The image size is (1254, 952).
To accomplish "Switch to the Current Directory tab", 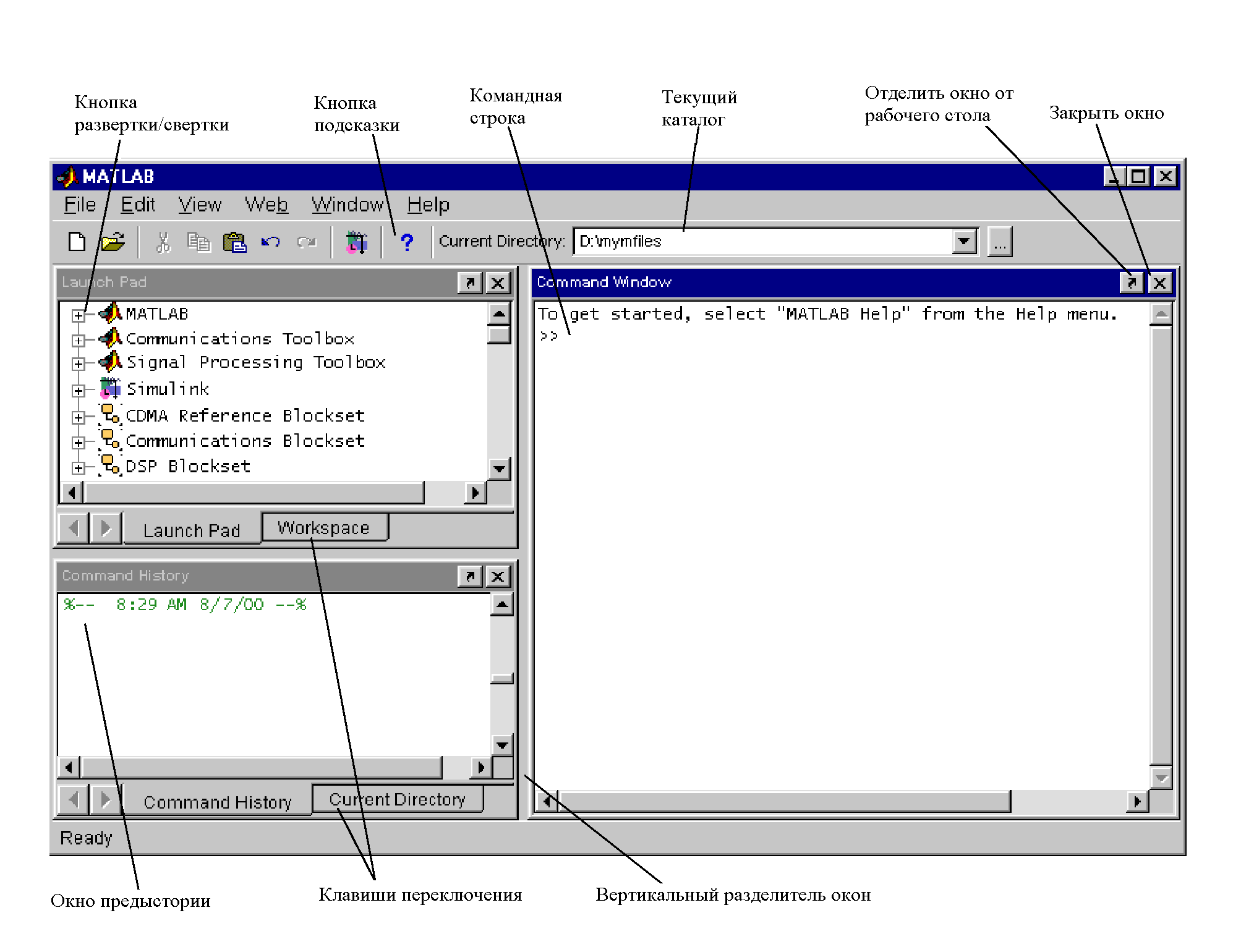I will pos(398,799).
